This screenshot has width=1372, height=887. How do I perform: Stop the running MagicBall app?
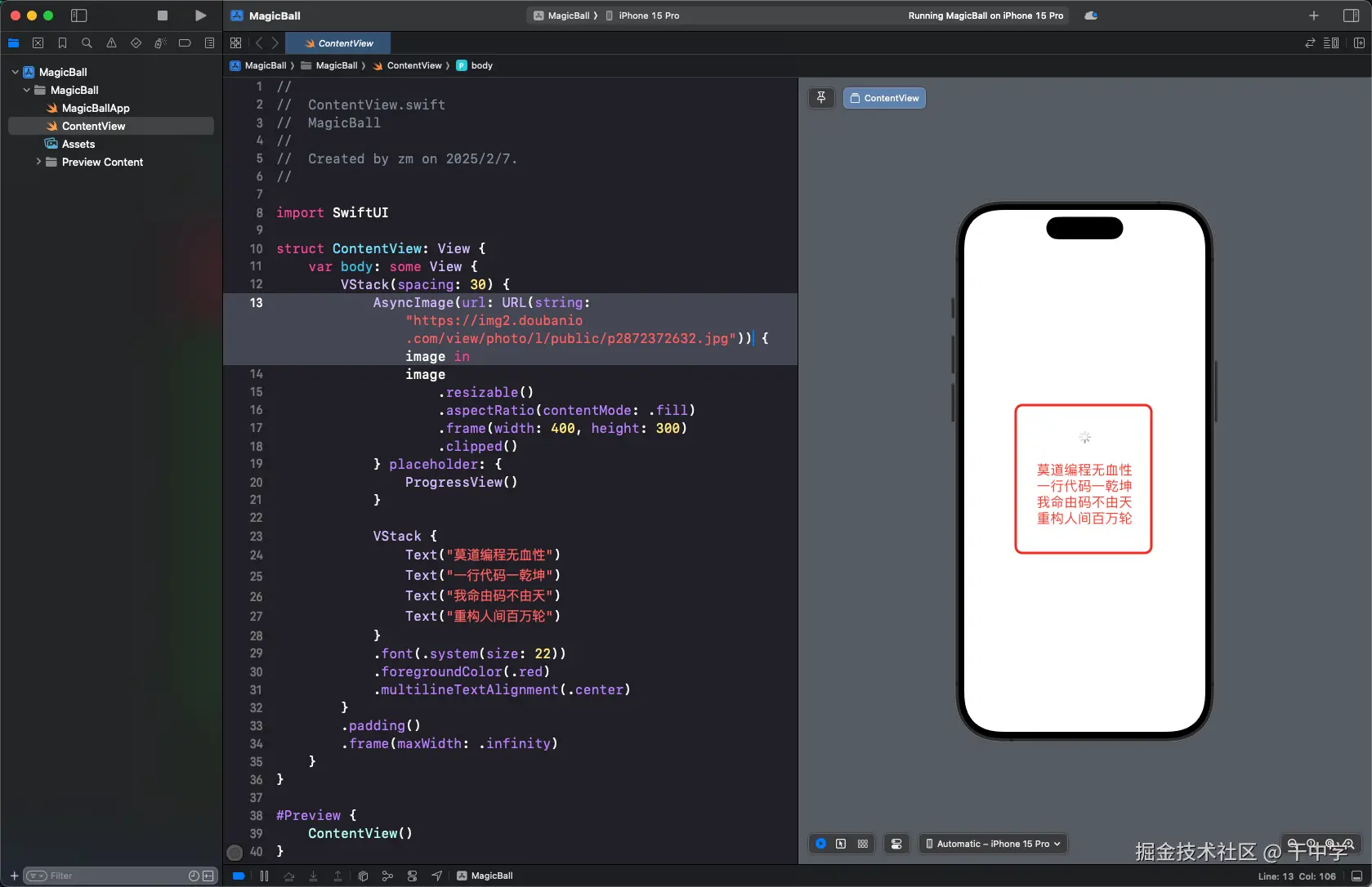pos(163,16)
